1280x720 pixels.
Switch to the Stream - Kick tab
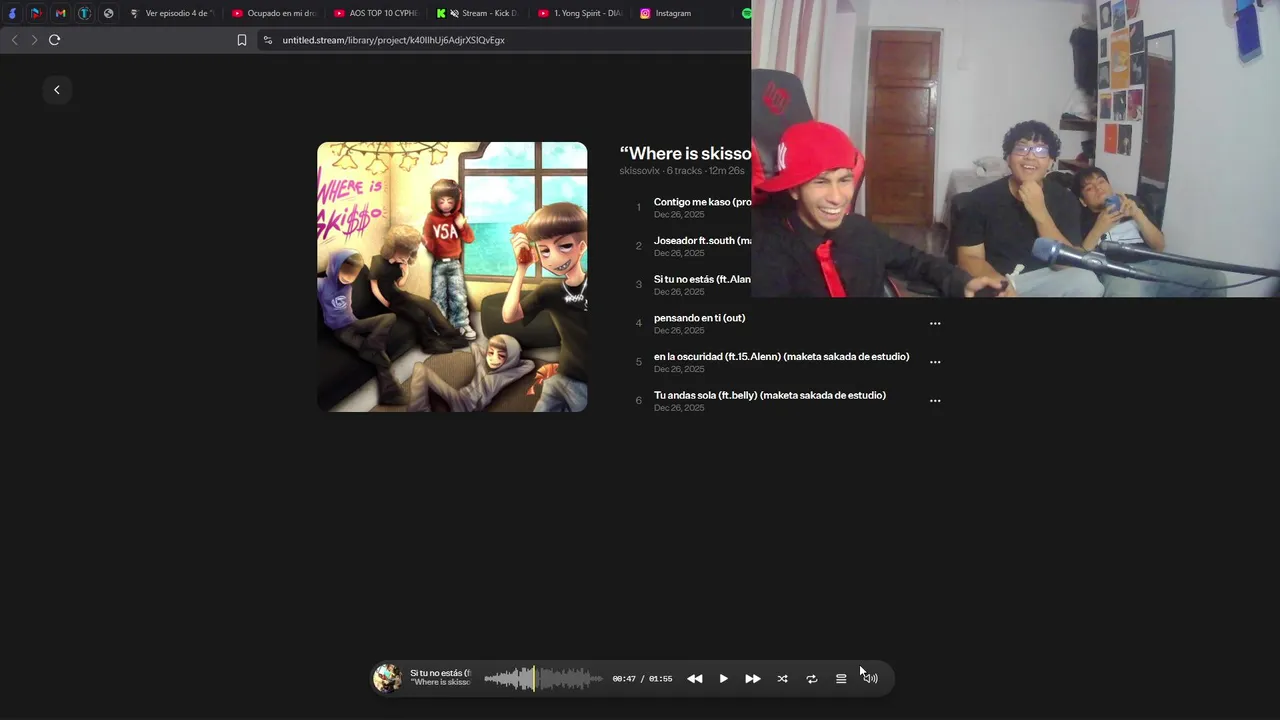coord(478,13)
